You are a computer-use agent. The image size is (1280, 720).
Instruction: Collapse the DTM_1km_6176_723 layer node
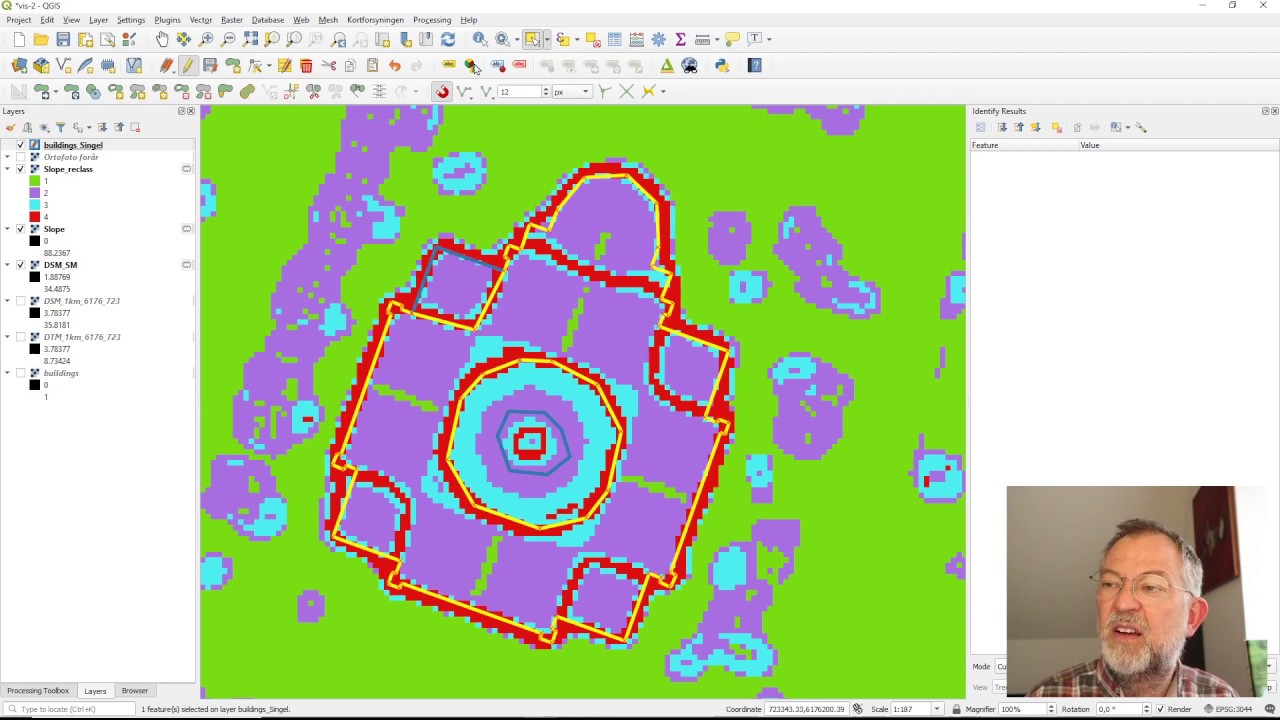(8, 337)
